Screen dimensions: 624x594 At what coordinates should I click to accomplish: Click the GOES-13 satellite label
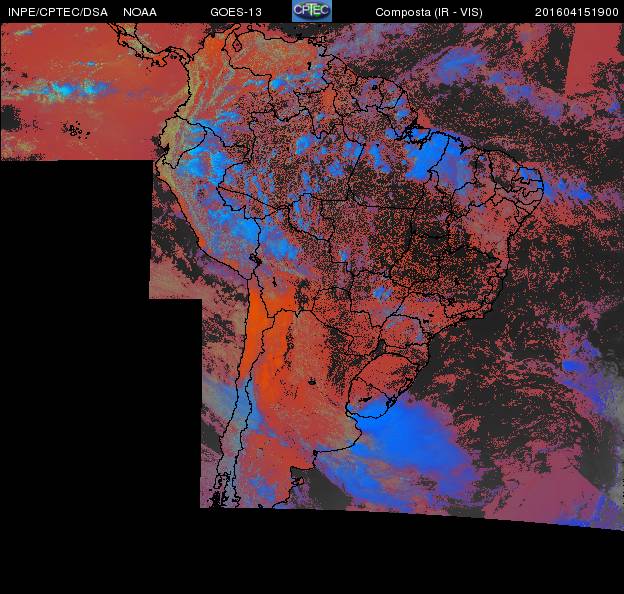click(236, 12)
